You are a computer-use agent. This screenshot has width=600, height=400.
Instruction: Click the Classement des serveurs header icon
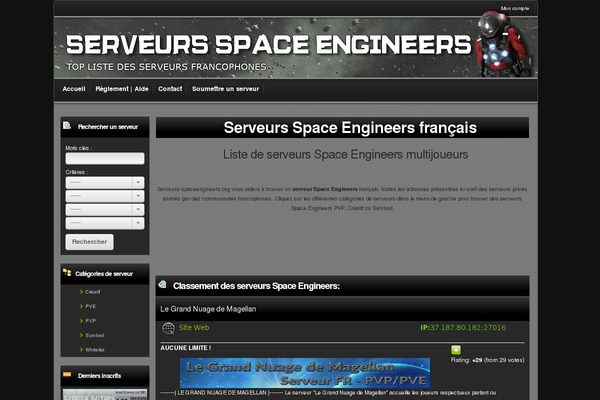pos(163,284)
